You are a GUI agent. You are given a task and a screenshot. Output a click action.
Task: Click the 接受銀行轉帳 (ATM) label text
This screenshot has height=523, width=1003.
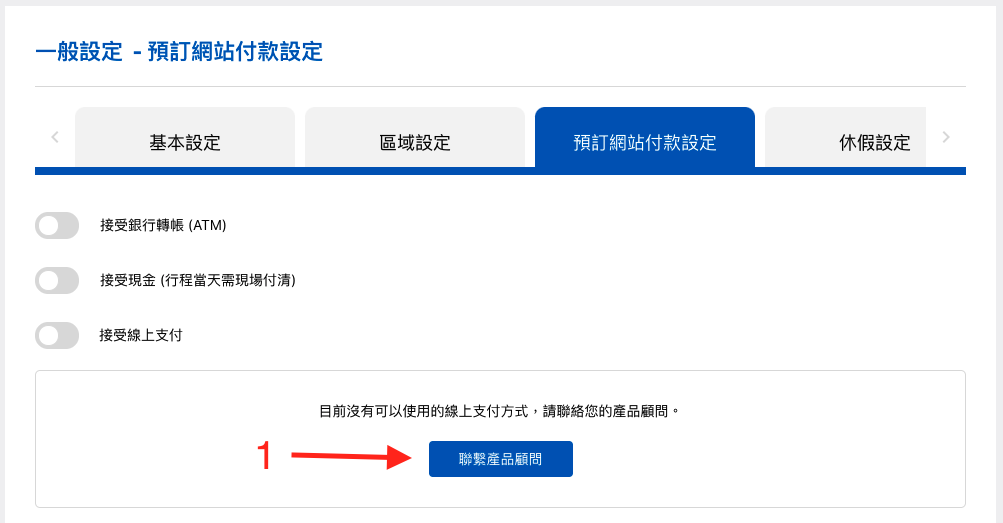(163, 226)
